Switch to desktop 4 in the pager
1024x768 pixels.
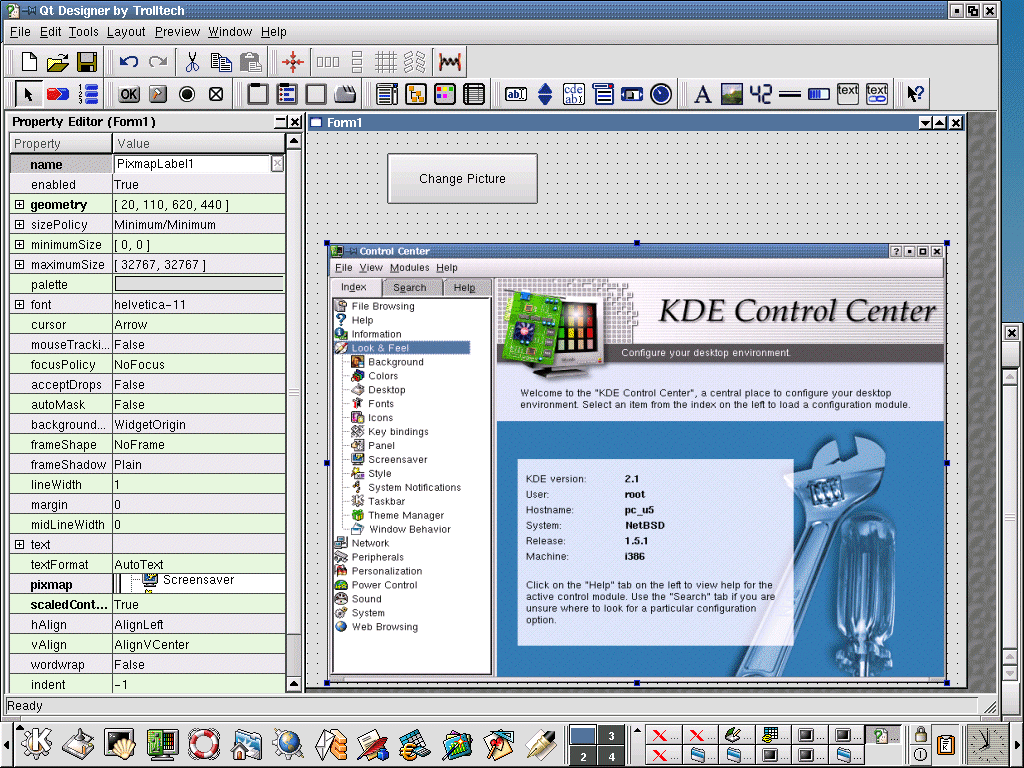pos(611,756)
